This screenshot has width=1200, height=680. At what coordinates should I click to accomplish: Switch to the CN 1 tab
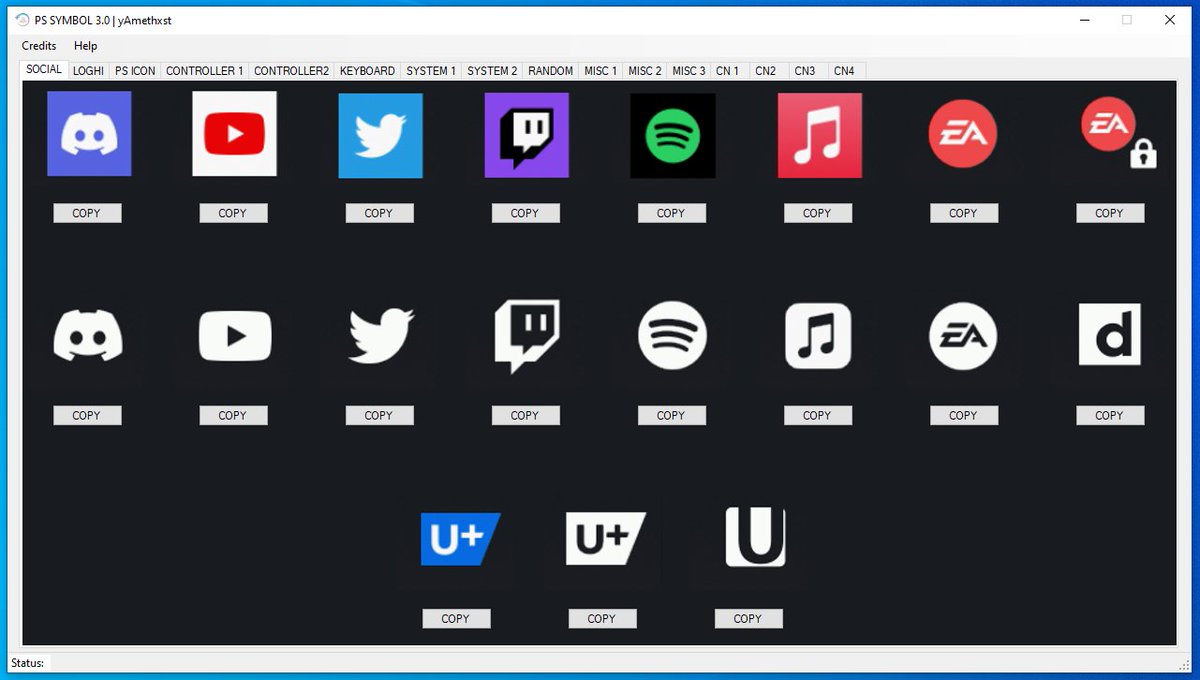(x=728, y=71)
